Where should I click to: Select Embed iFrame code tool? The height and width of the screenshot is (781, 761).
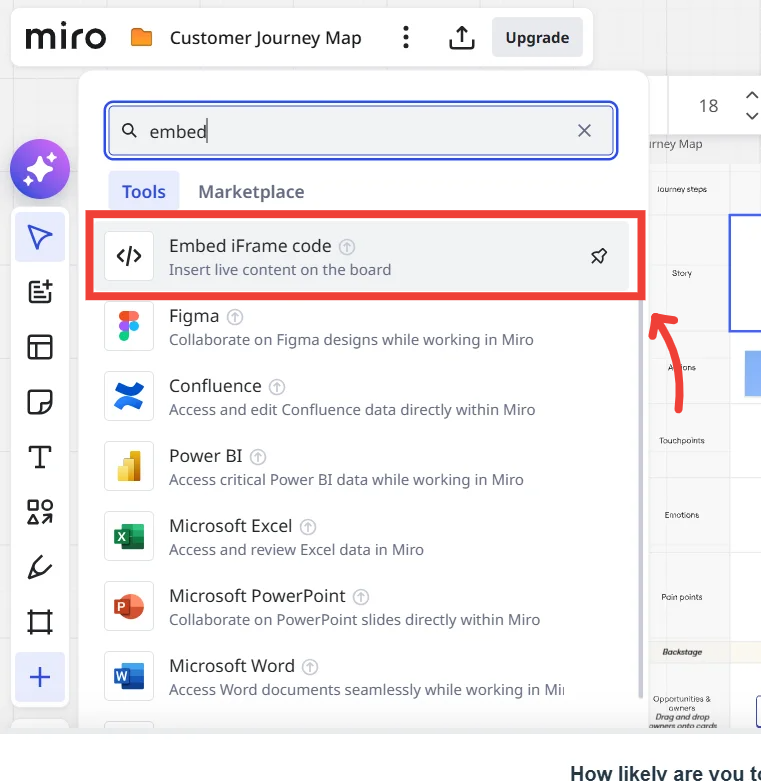point(361,256)
